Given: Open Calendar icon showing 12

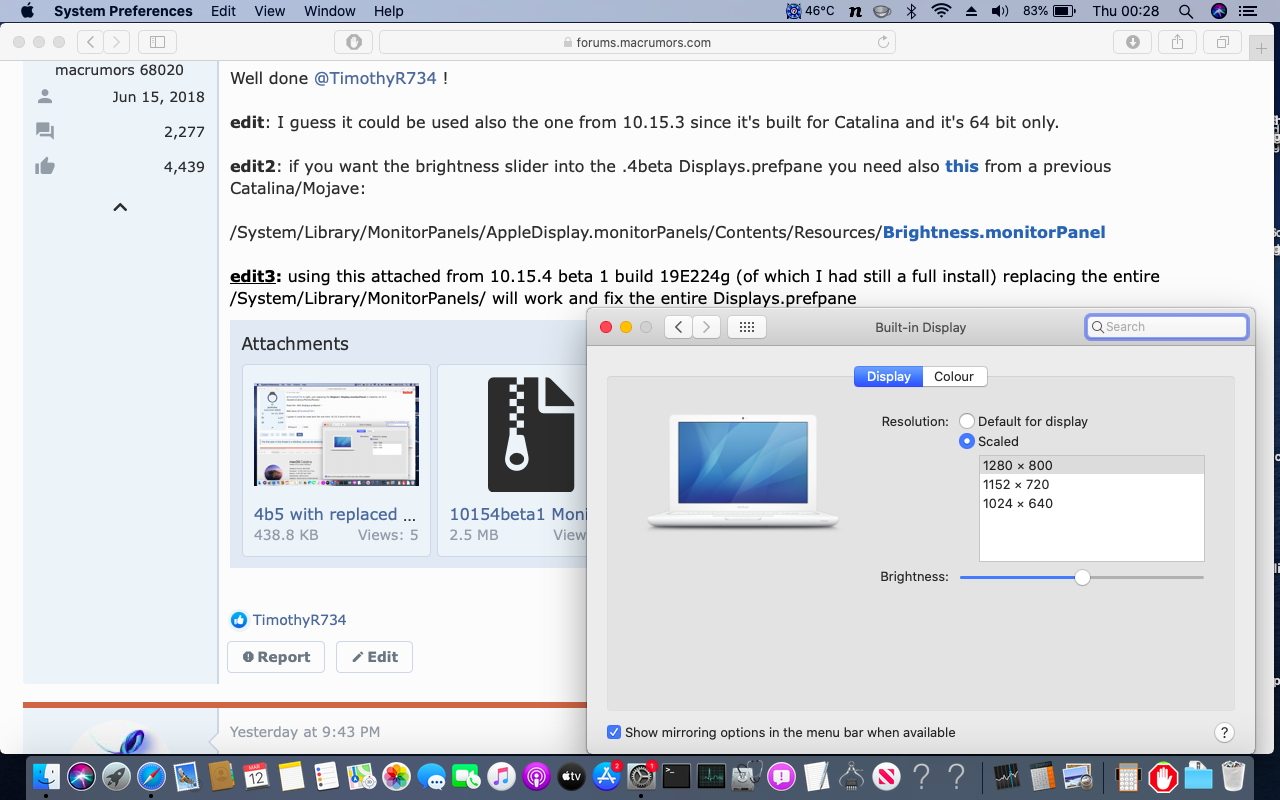Looking at the screenshot, I should click(256, 775).
